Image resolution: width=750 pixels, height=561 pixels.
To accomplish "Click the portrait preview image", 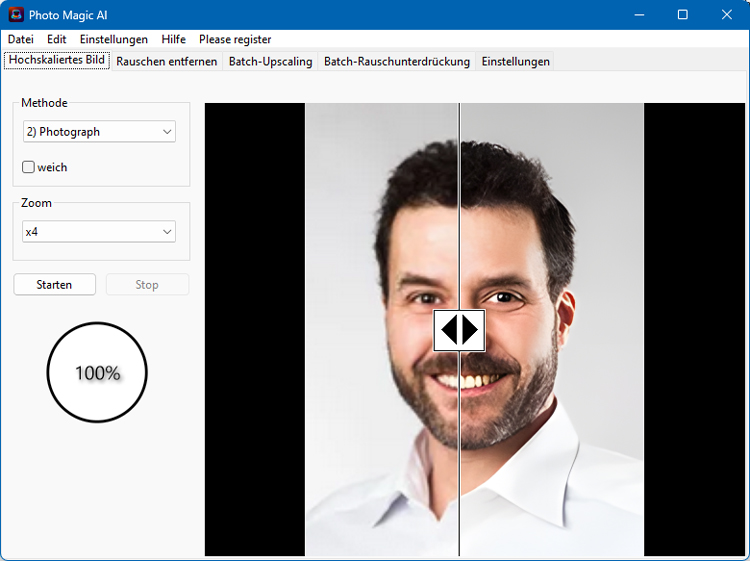I will 474,330.
